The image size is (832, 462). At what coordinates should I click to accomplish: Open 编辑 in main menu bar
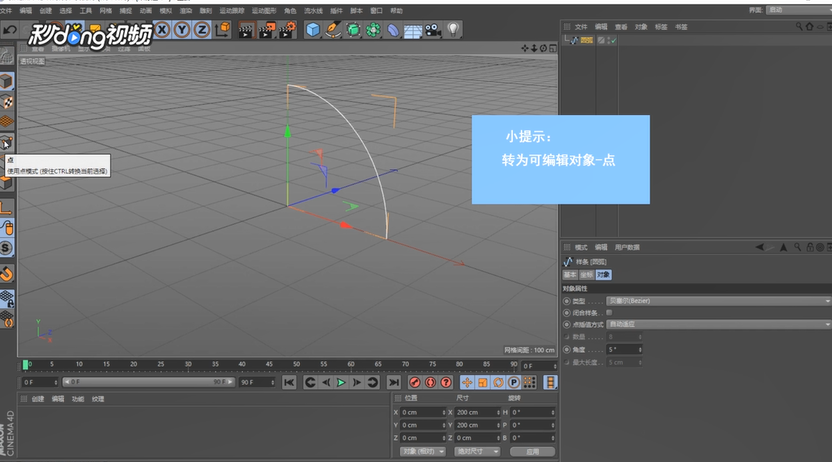25,11
